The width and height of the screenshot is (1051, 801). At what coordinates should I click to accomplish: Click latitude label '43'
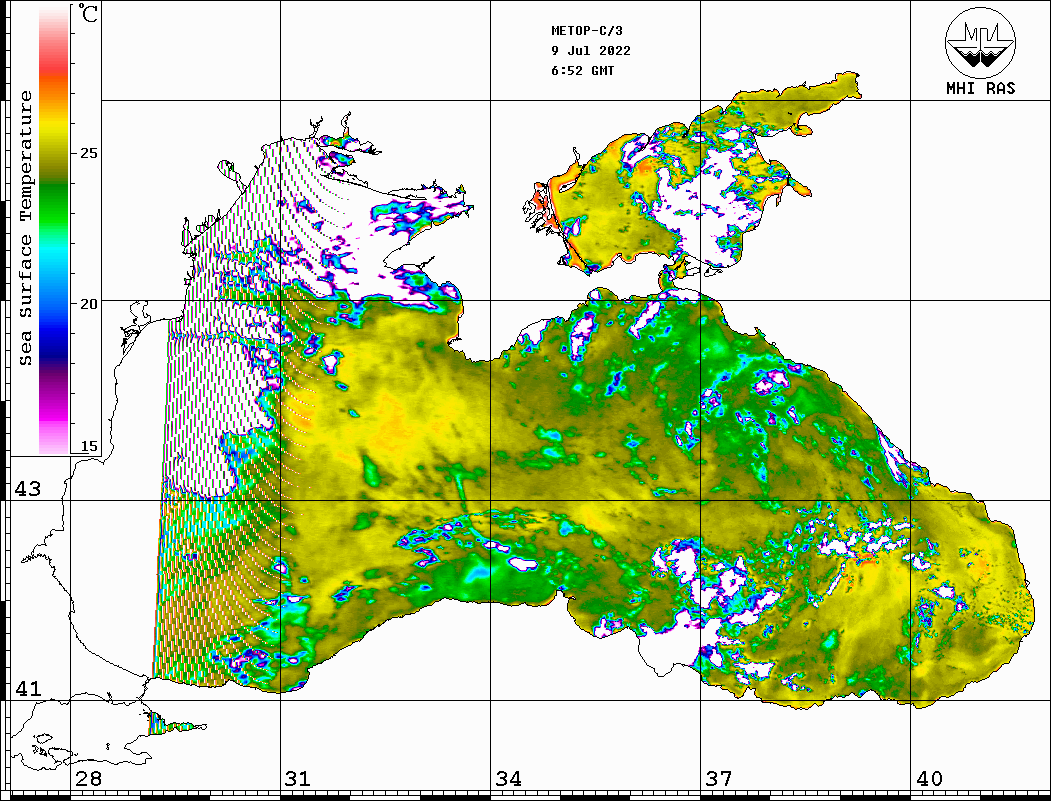click(x=28, y=489)
